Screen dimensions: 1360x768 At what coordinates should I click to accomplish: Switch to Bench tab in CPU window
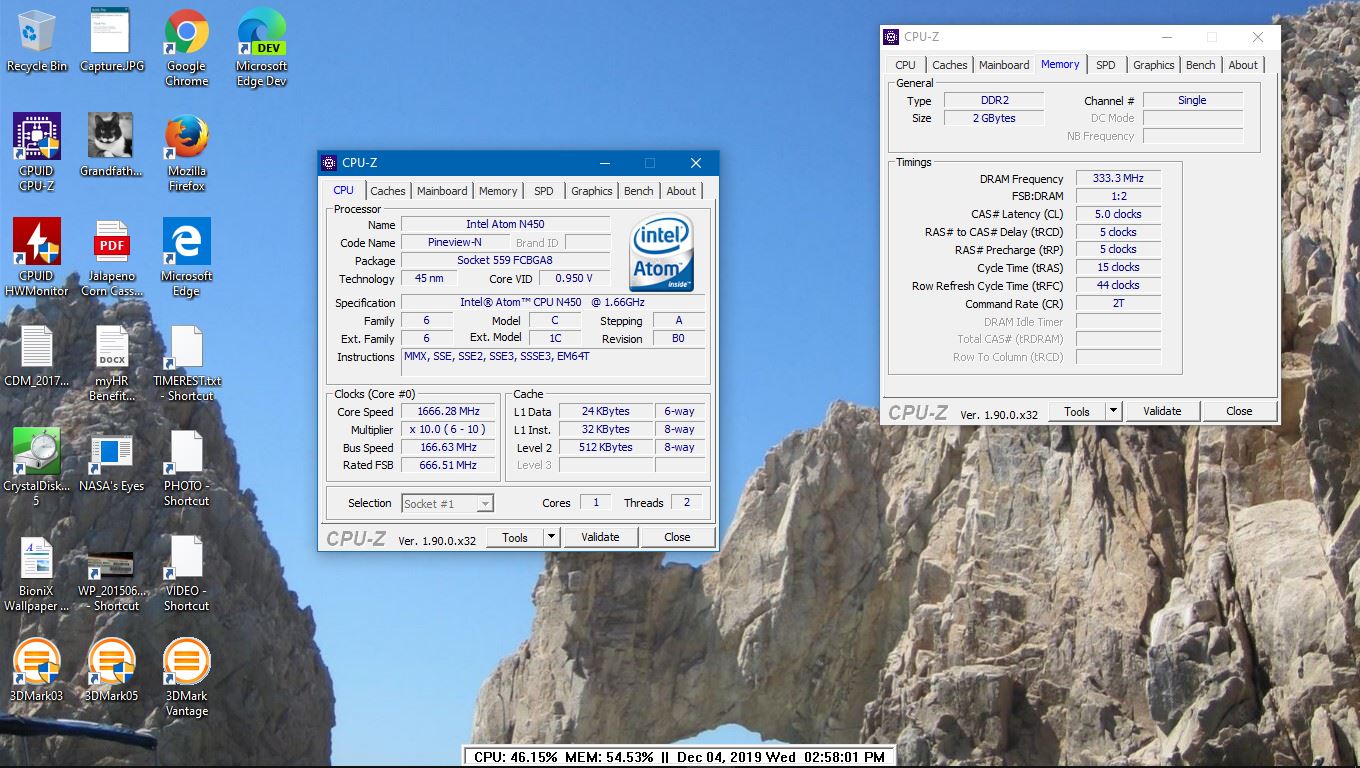tap(639, 191)
